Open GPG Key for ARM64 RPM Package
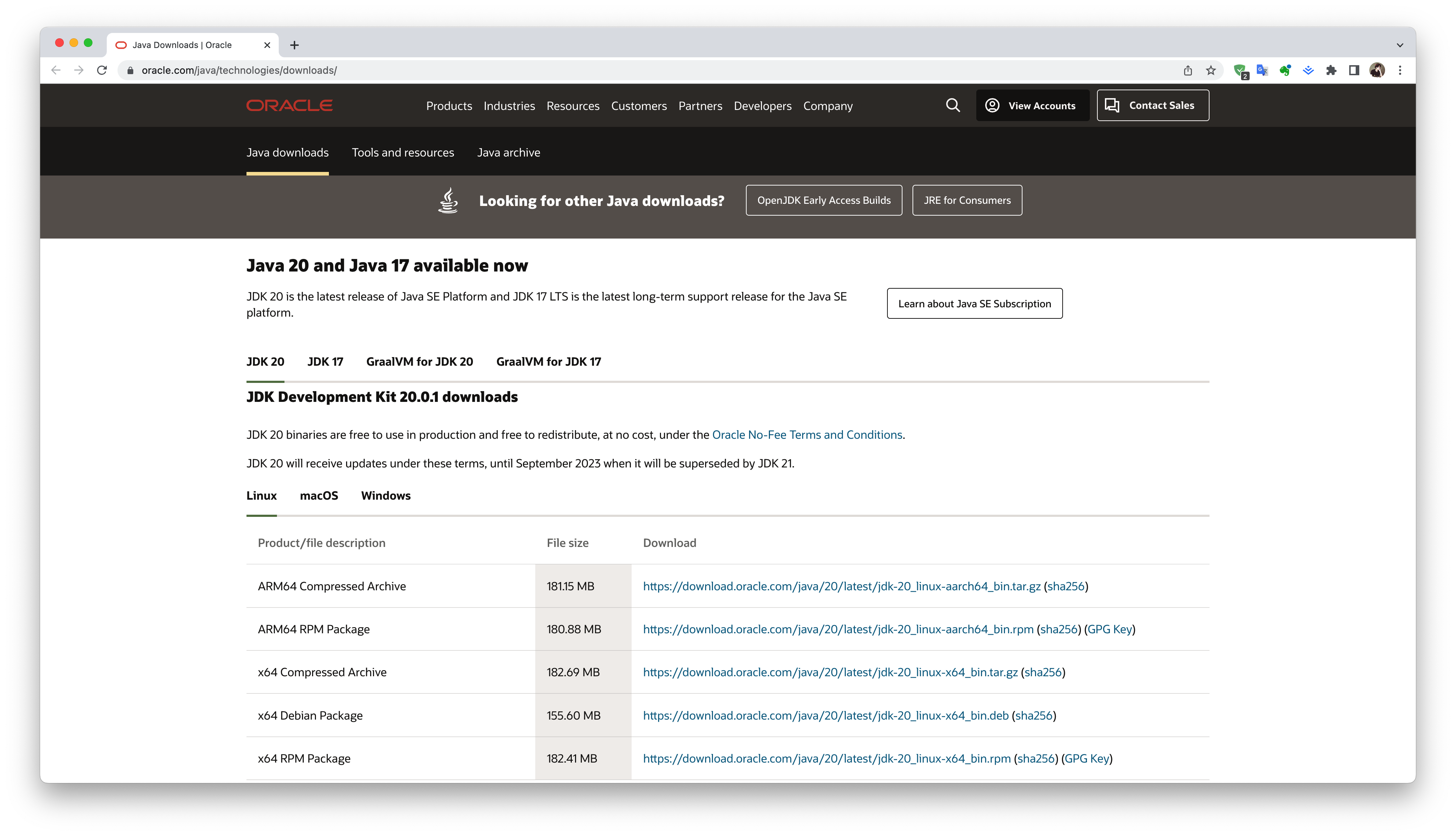Screen dimensions: 1456x836 (x=1109, y=629)
